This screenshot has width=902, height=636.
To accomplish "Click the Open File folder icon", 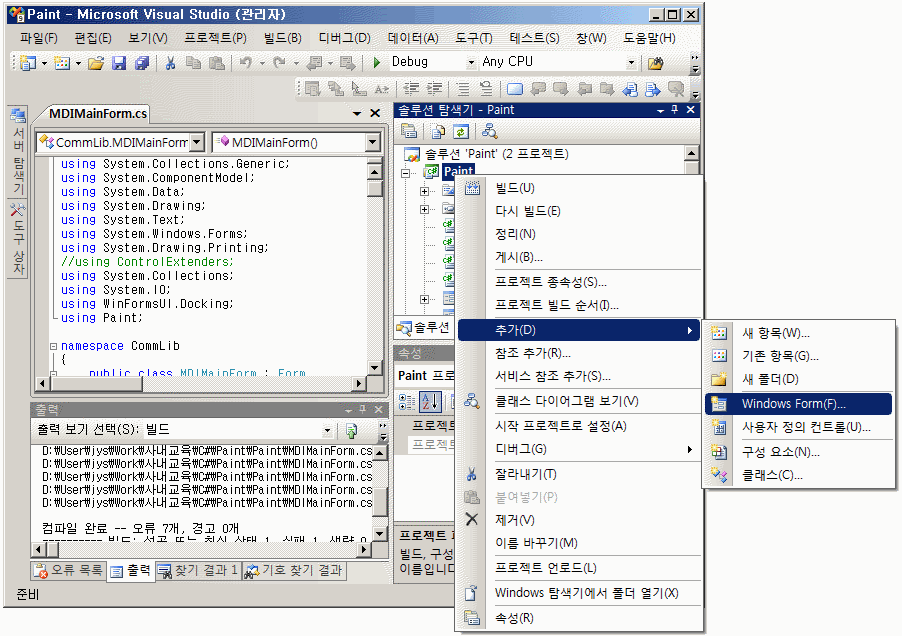I will pos(95,63).
